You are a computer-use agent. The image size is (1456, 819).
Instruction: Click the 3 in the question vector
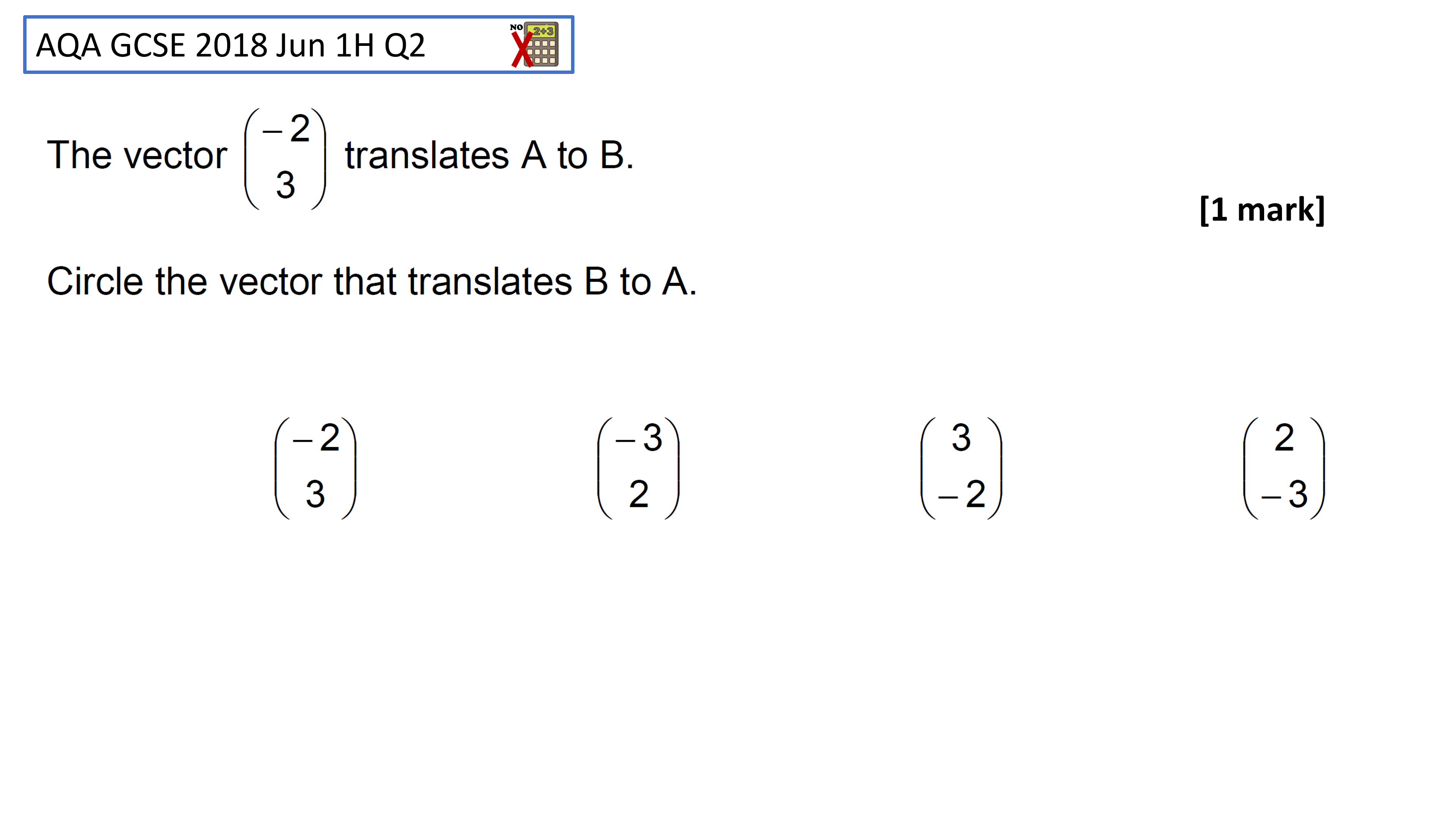(286, 185)
